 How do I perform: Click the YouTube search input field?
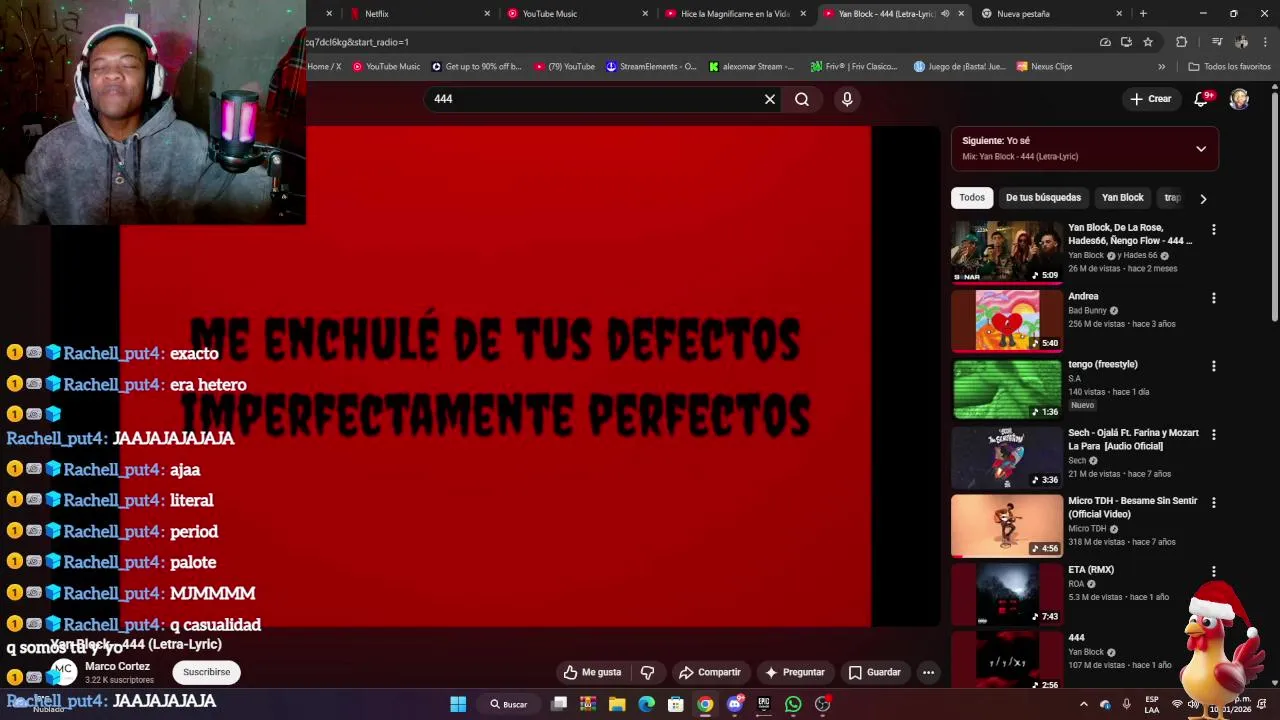point(595,99)
